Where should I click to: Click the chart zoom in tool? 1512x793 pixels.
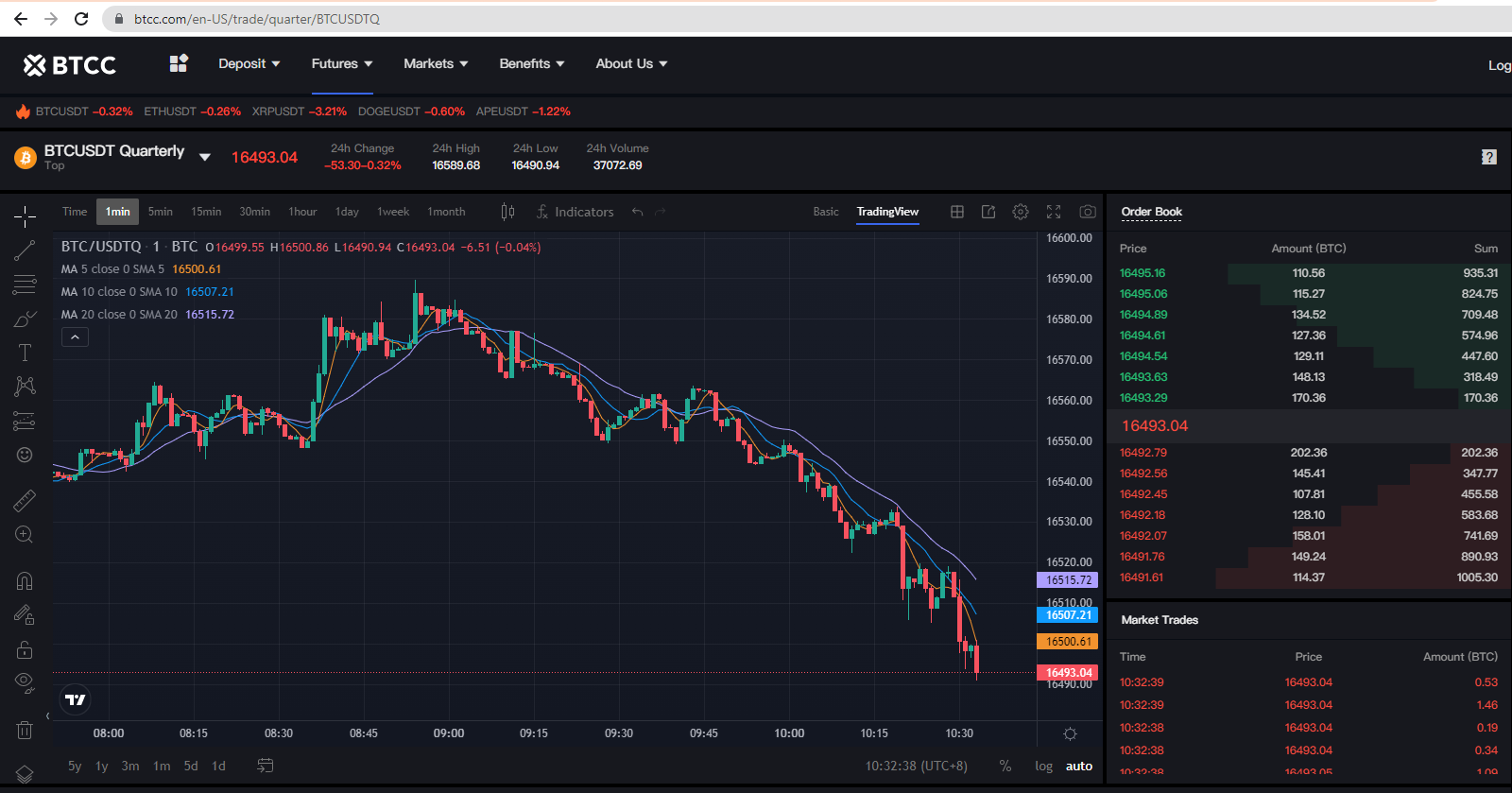pyautogui.click(x=25, y=535)
